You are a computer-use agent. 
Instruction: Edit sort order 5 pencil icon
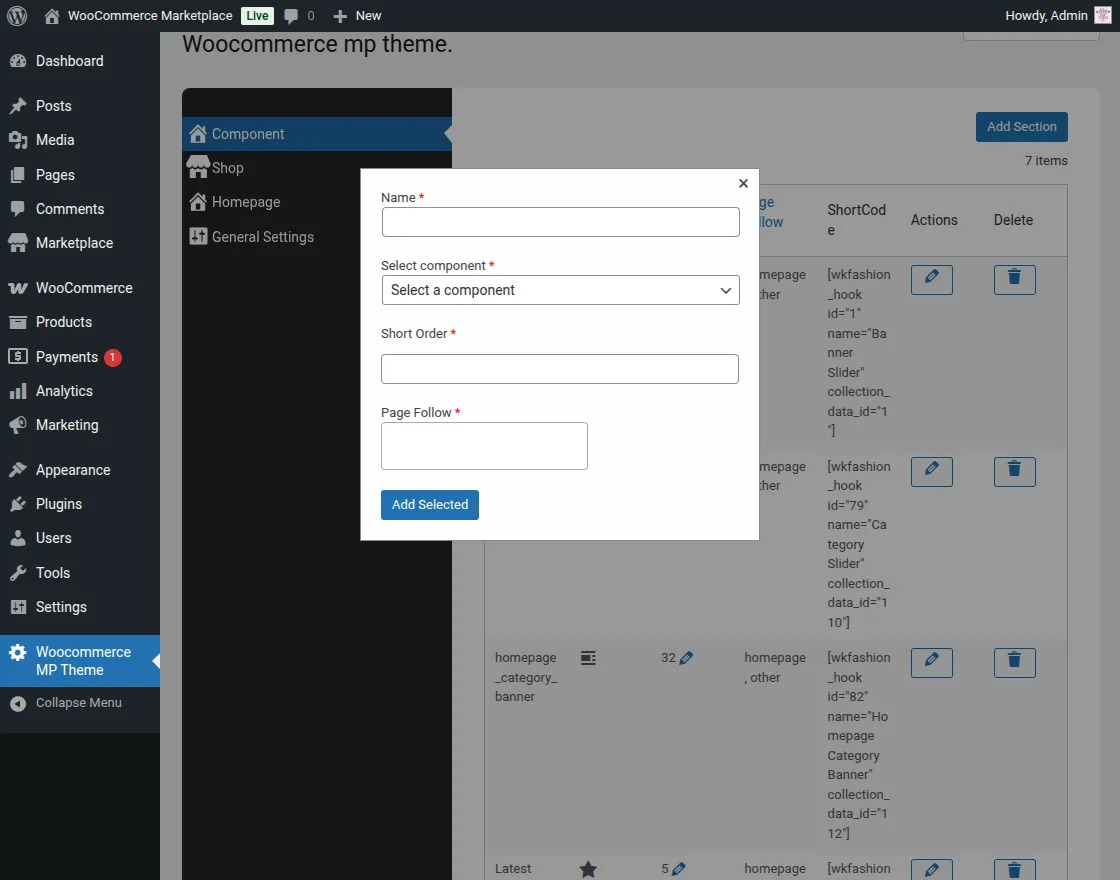point(679,869)
